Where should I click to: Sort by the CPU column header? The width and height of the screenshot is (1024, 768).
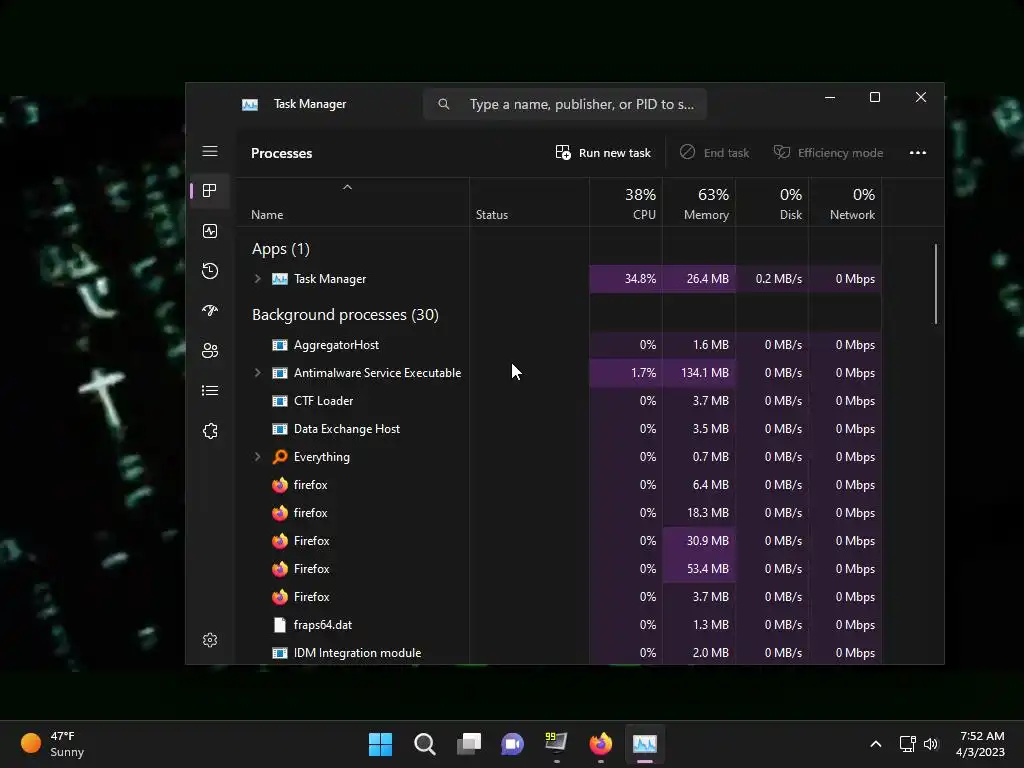tap(626, 203)
